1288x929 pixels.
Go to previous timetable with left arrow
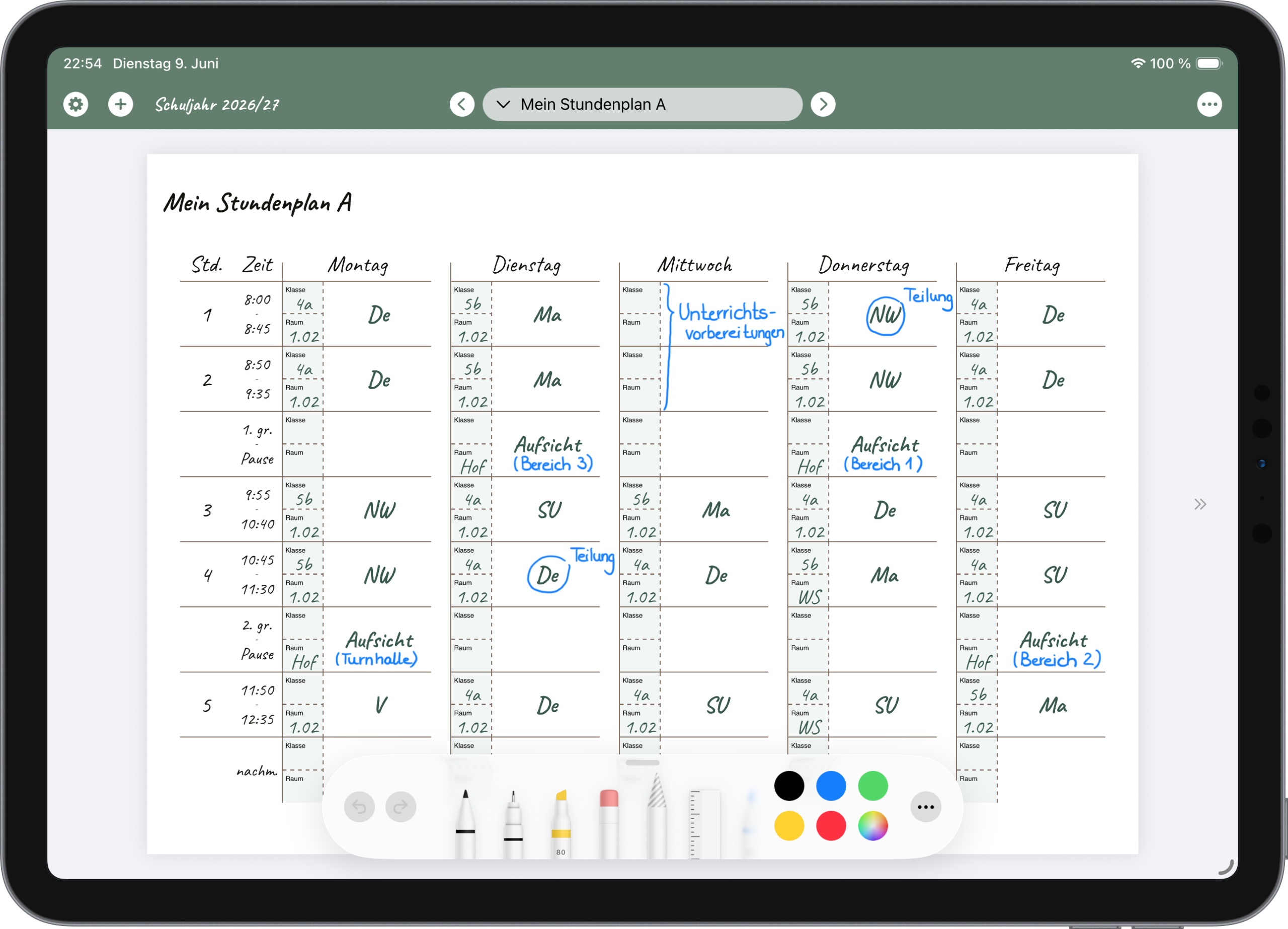[462, 105]
